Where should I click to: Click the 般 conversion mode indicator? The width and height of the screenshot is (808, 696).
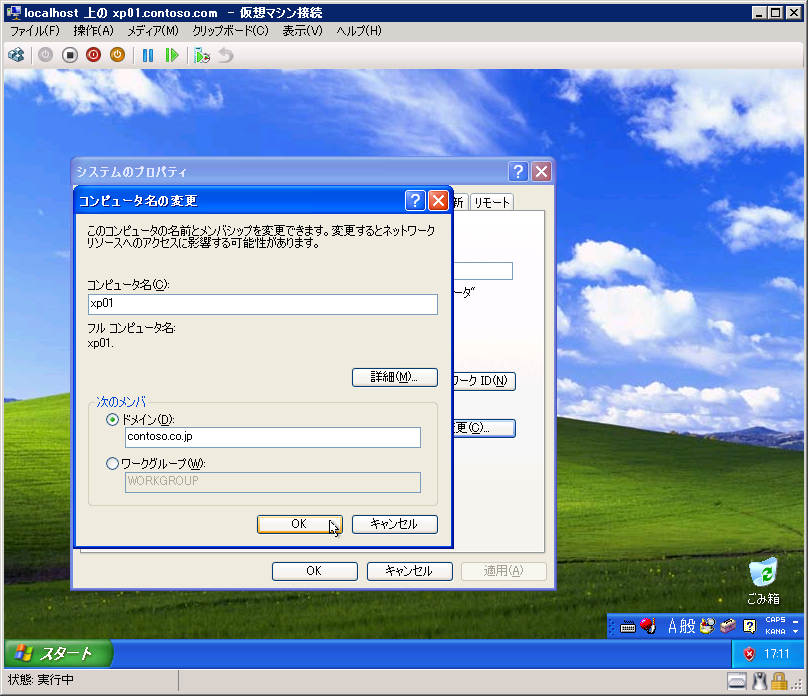[x=687, y=626]
